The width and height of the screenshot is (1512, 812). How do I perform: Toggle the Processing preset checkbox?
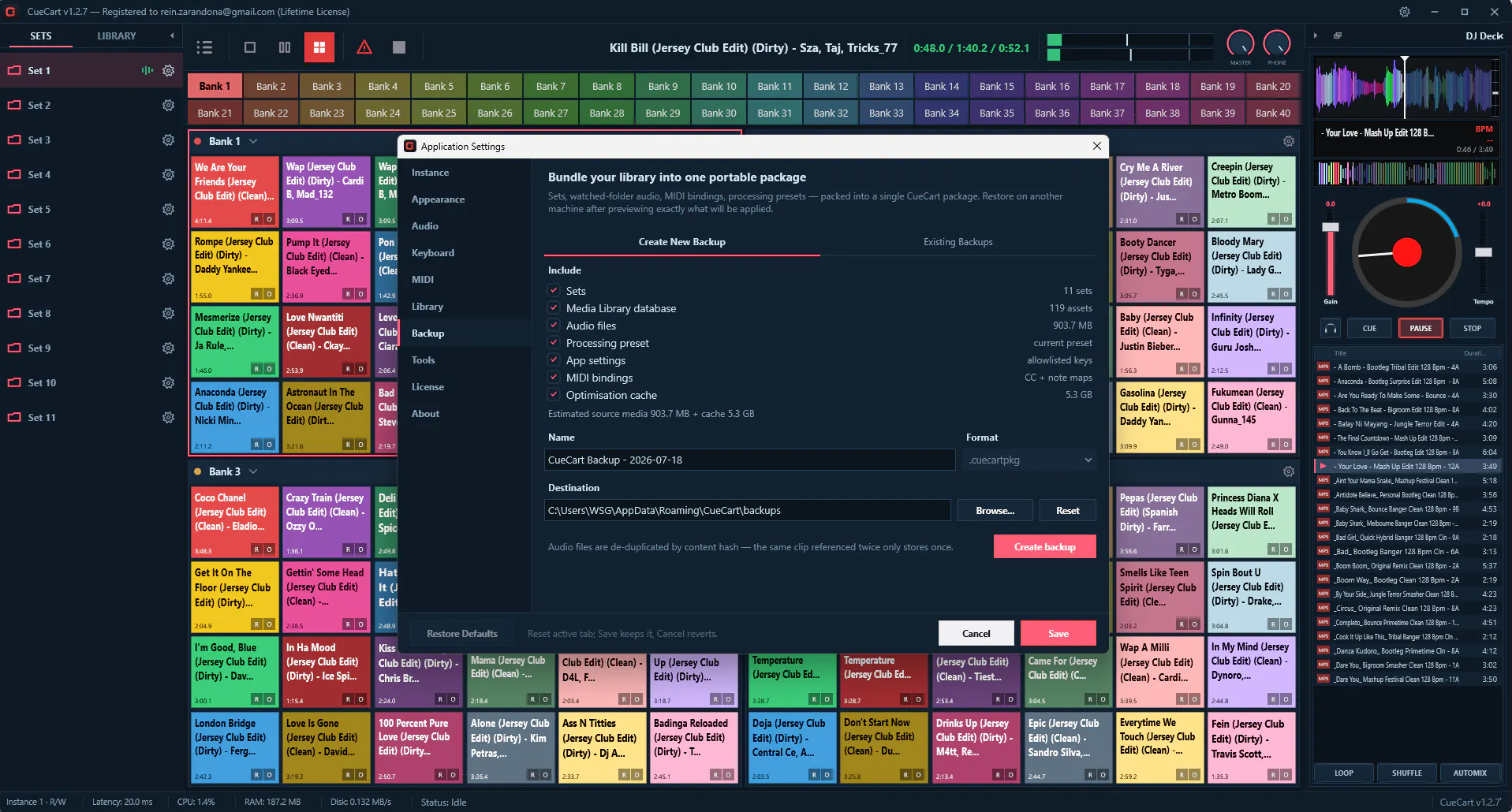click(x=554, y=343)
